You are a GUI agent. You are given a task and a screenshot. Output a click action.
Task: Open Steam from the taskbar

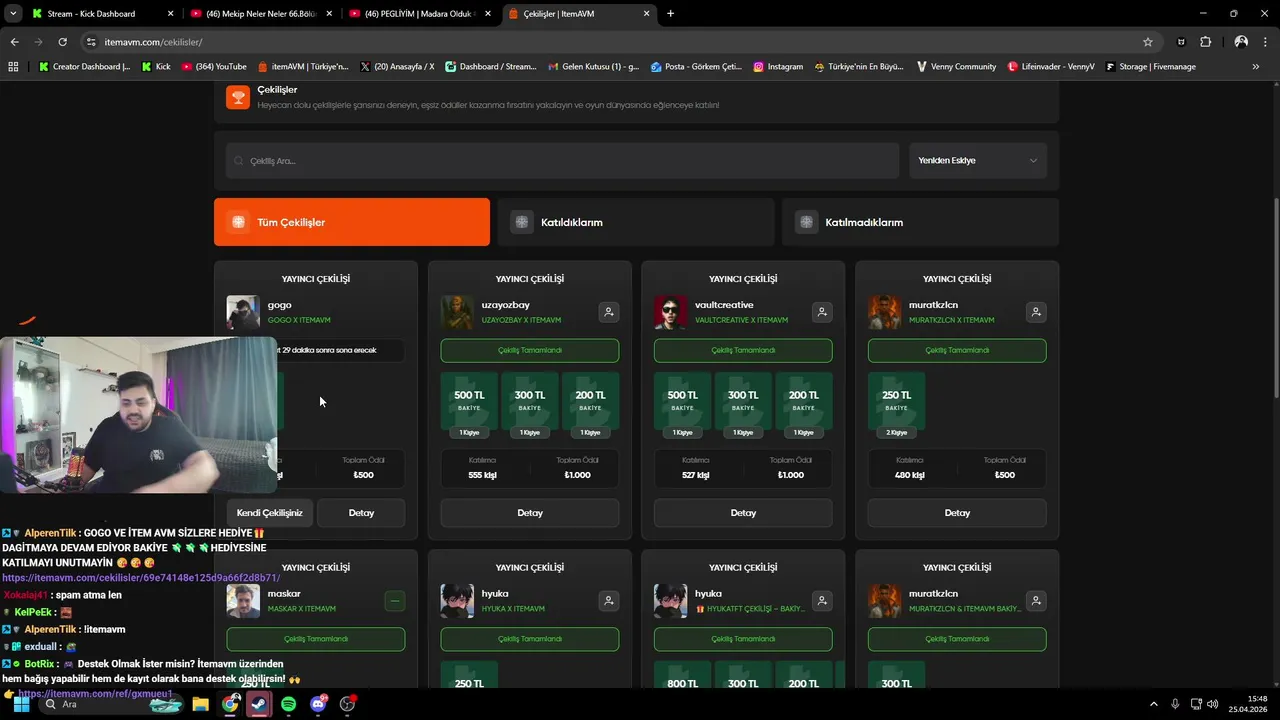tap(259, 704)
